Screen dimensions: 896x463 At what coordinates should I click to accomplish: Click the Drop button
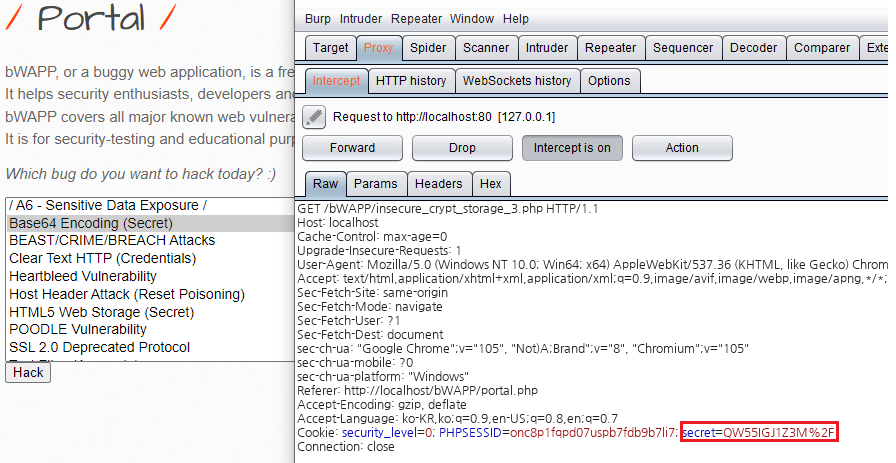coord(462,147)
